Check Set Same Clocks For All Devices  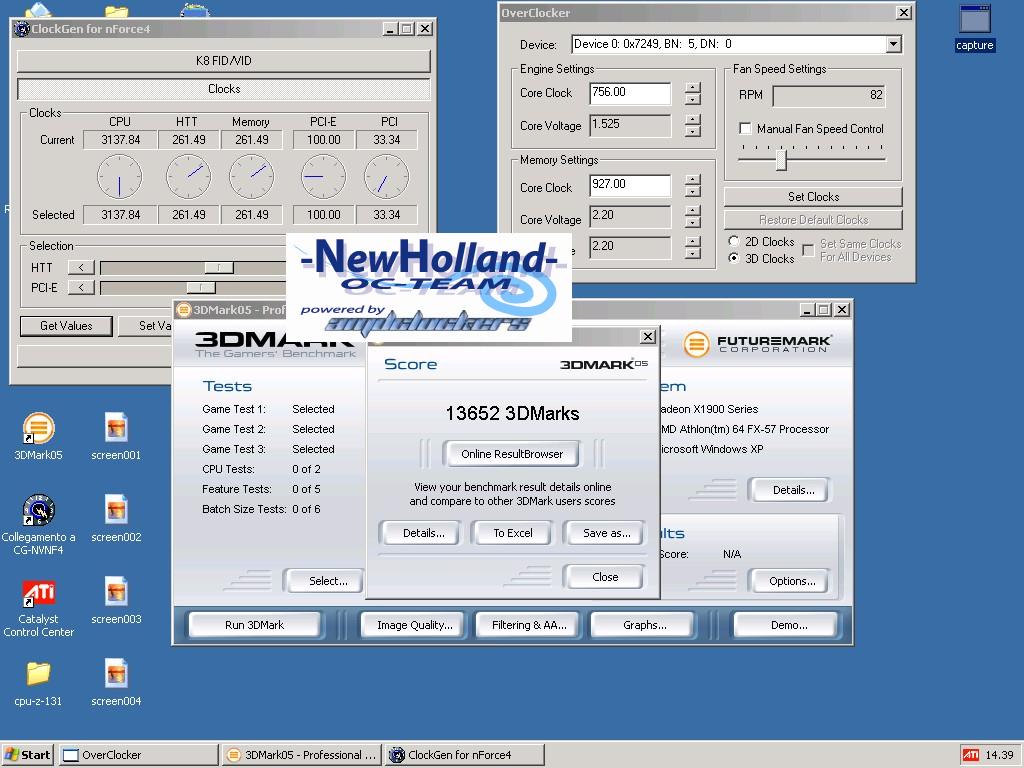[x=808, y=250]
